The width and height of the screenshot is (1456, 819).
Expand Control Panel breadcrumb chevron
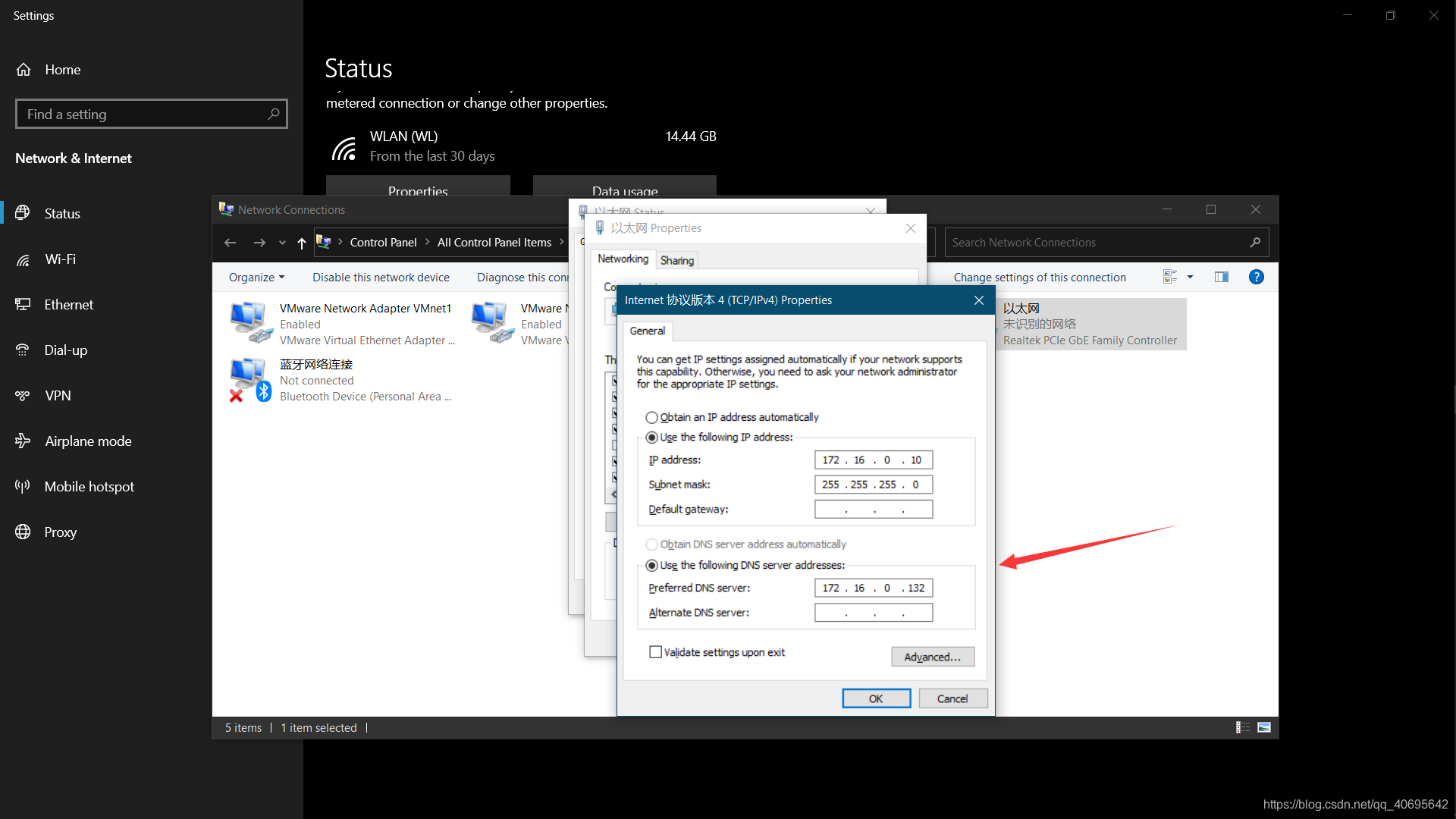(x=427, y=242)
